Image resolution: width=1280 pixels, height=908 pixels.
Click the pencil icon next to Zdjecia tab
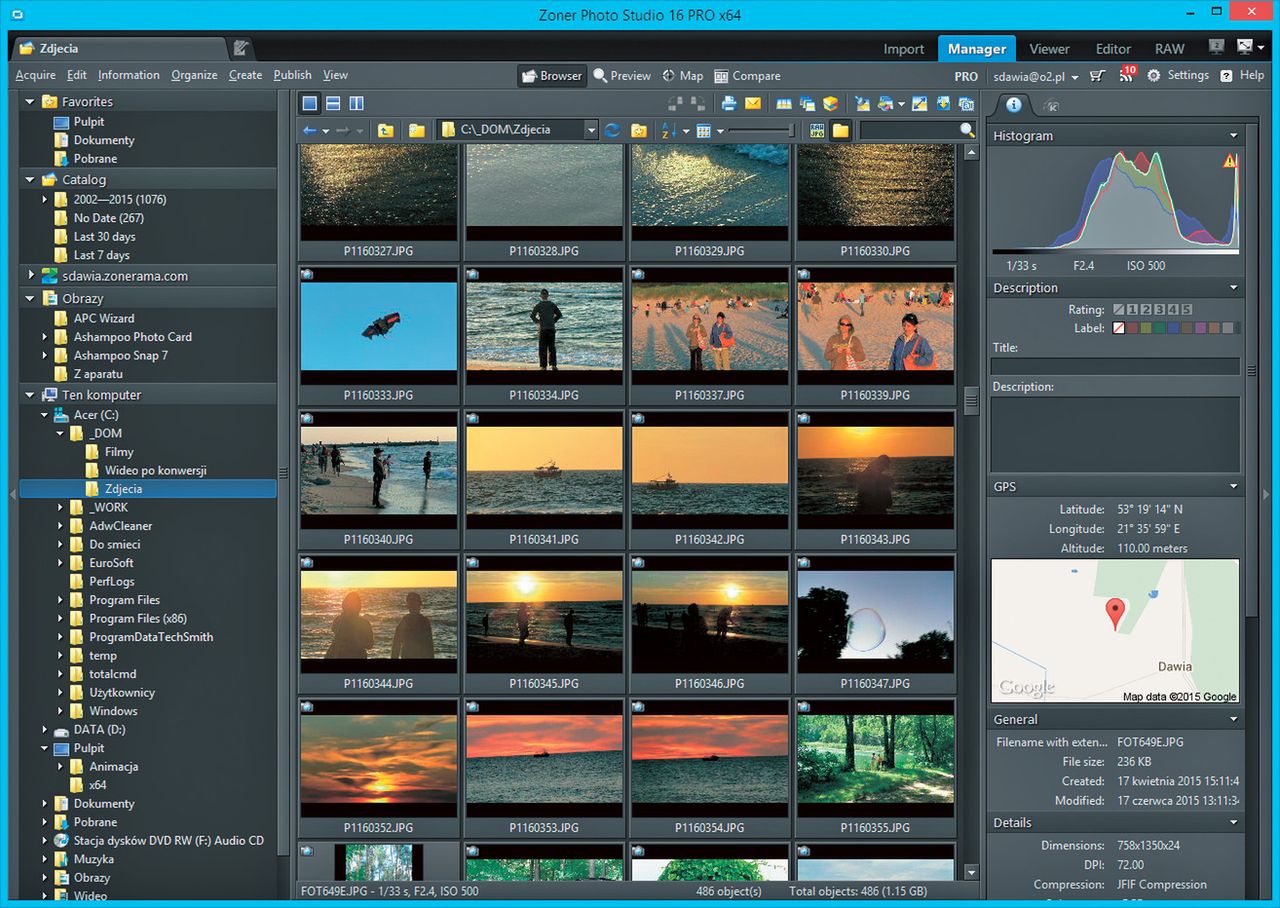[241, 48]
